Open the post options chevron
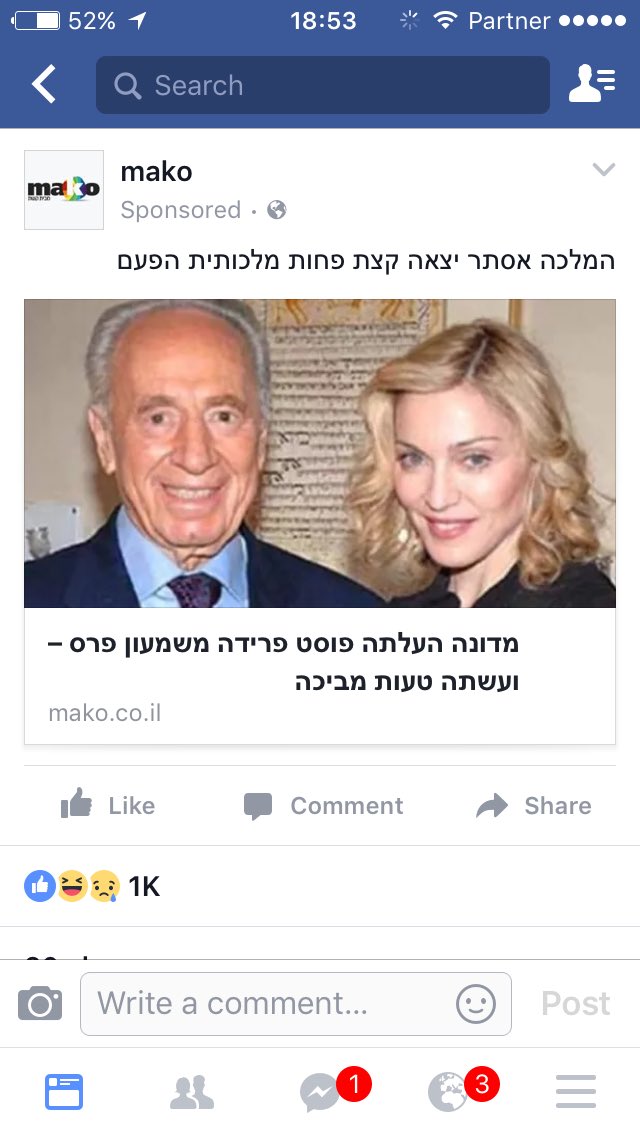 tap(604, 170)
